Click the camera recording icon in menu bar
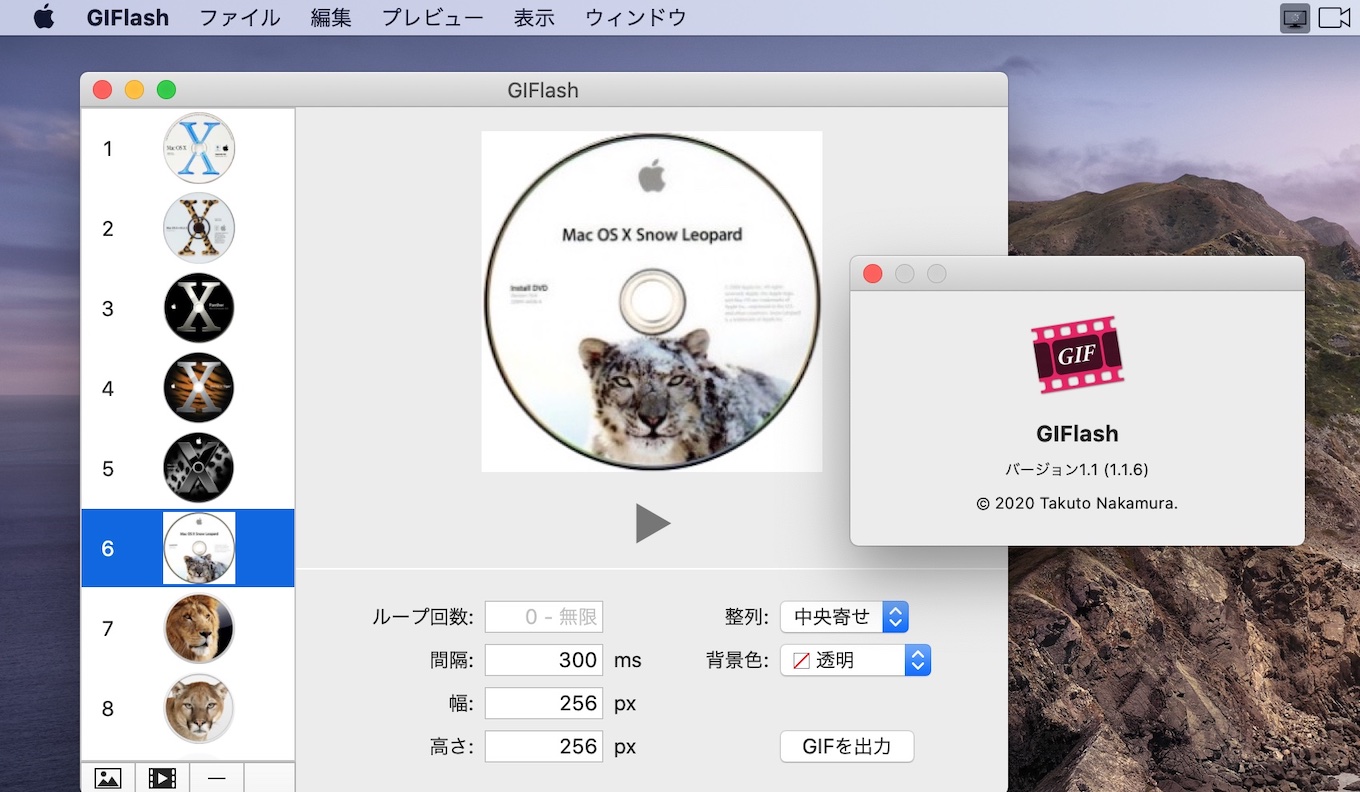Image resolution: width=1360 pixels, height=792 pixels. tap(1335, 18)
